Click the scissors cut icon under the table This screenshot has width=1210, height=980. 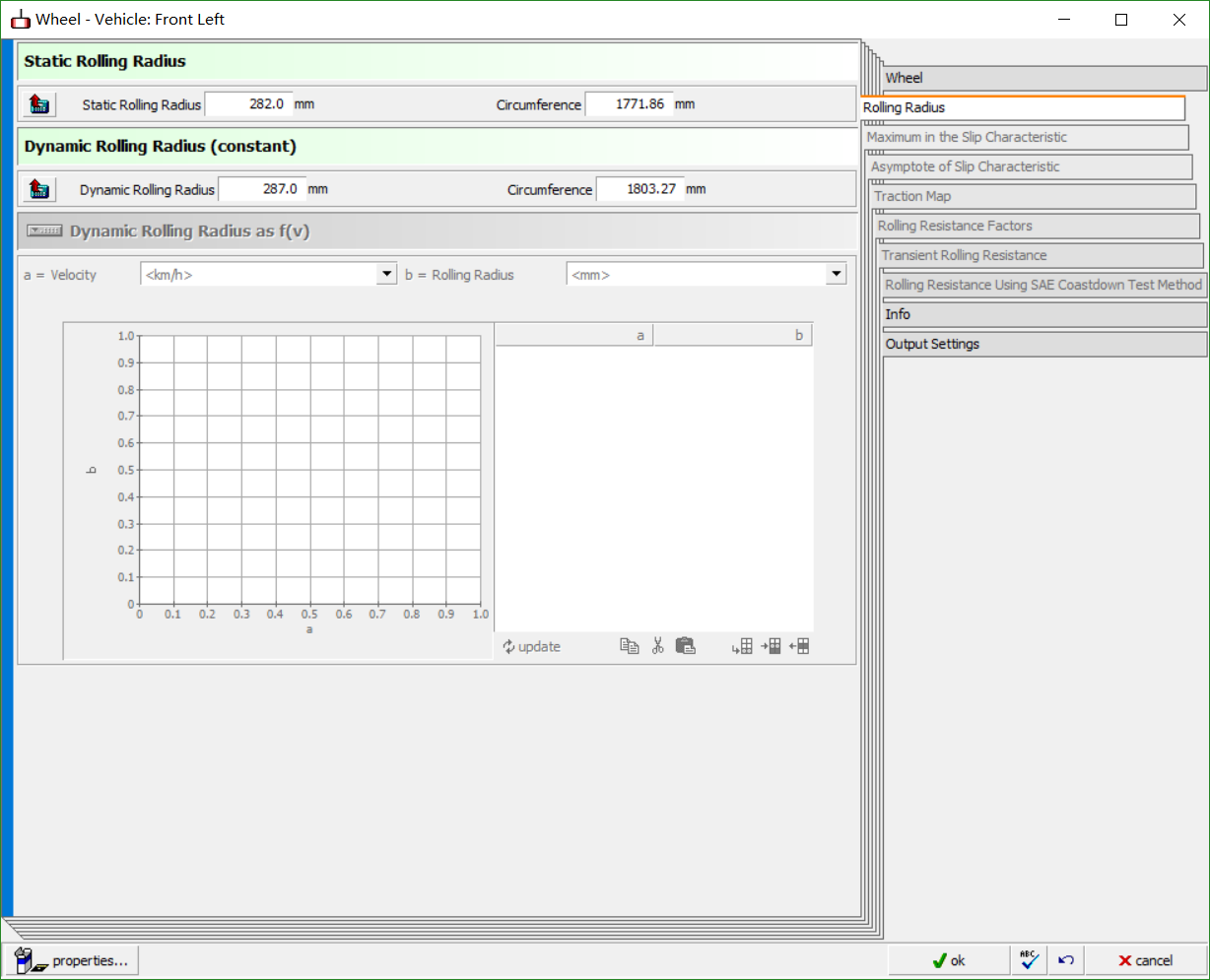(657, 646)
